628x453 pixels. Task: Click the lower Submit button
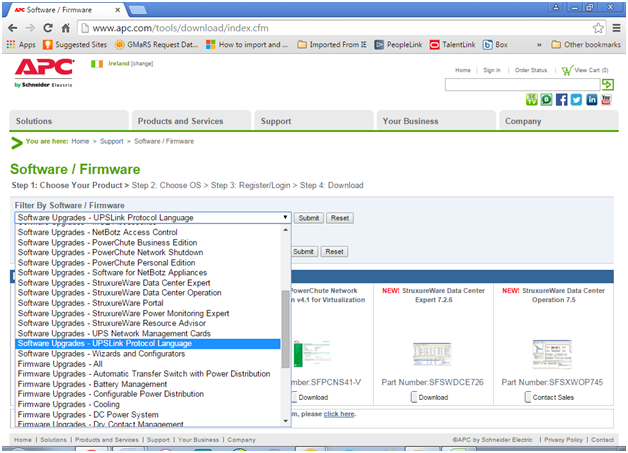pos(303,252)
